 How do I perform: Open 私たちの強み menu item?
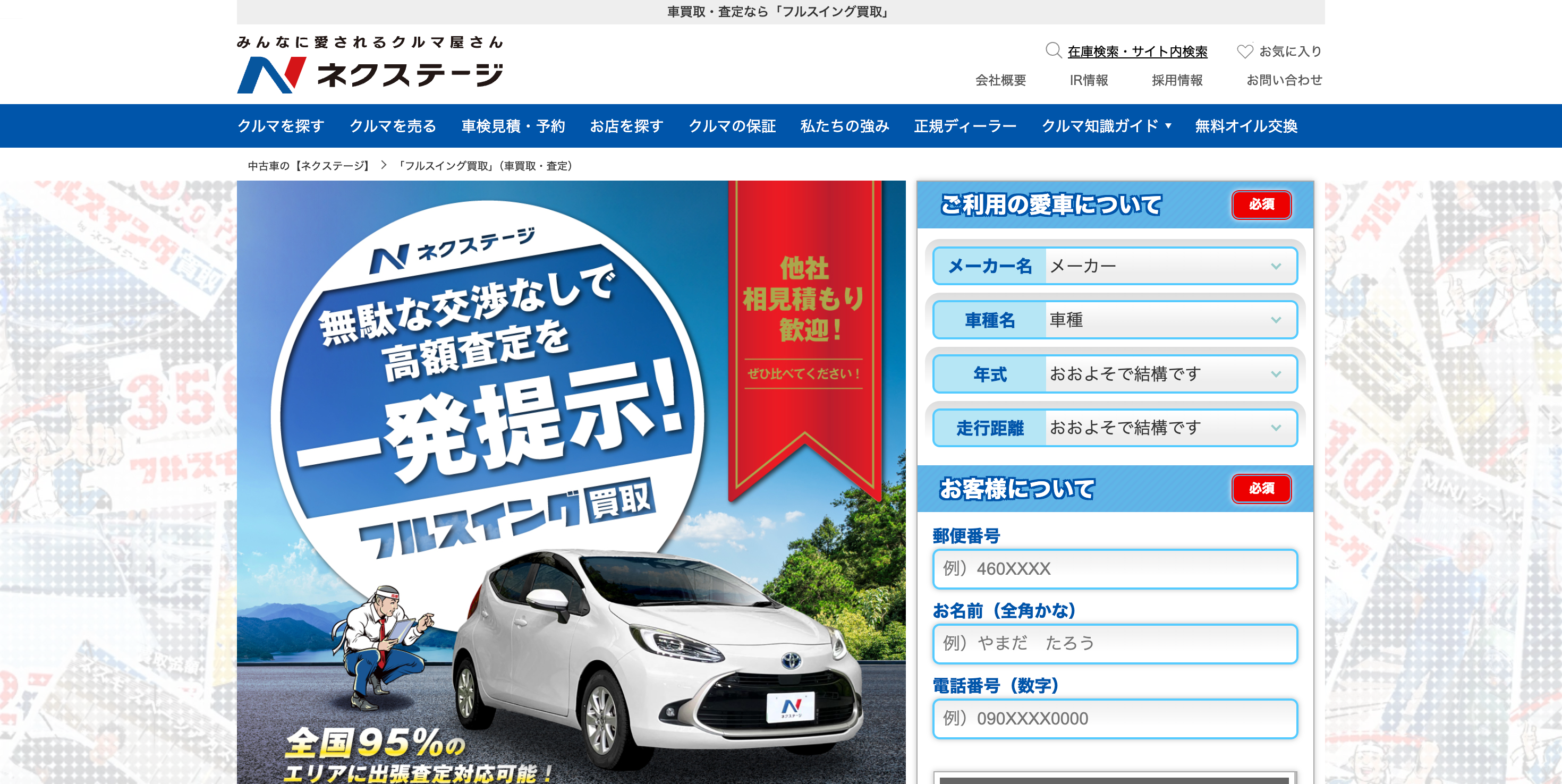click(845, 126)
